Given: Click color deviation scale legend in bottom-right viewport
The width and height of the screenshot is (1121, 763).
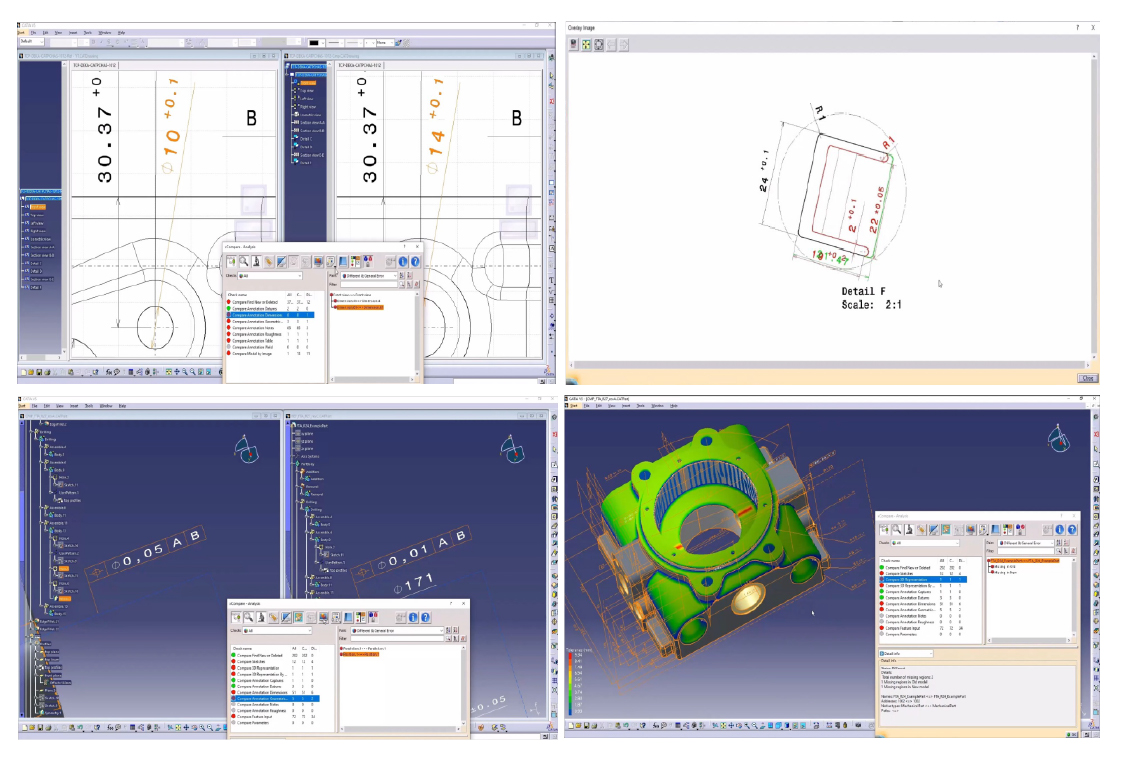Looking at the screenshot, I should [x=576, y=683].
